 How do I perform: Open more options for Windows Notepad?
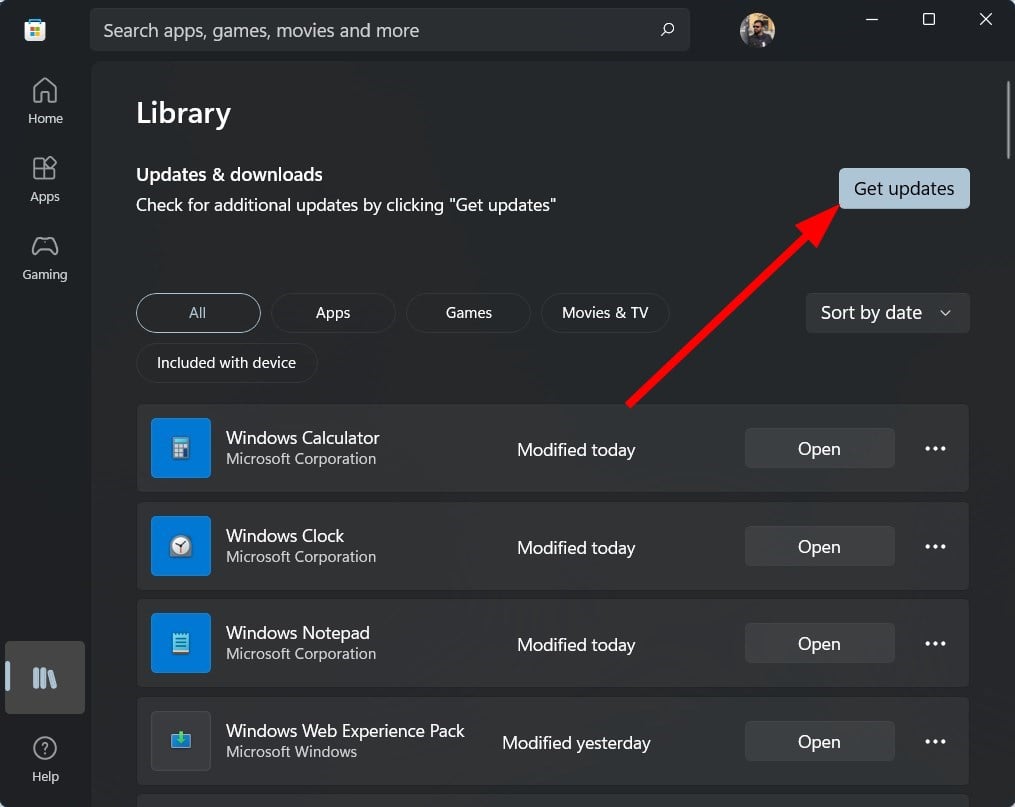pyautogui.click(x=935, y=643)
